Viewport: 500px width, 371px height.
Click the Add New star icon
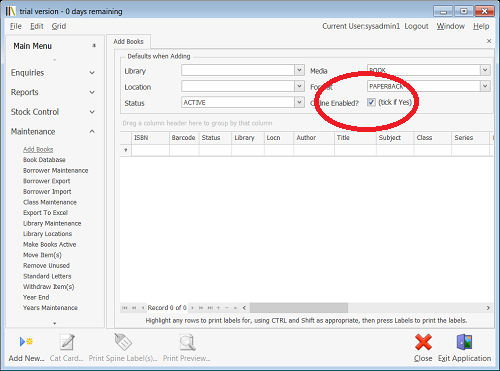tap(26, 342)
